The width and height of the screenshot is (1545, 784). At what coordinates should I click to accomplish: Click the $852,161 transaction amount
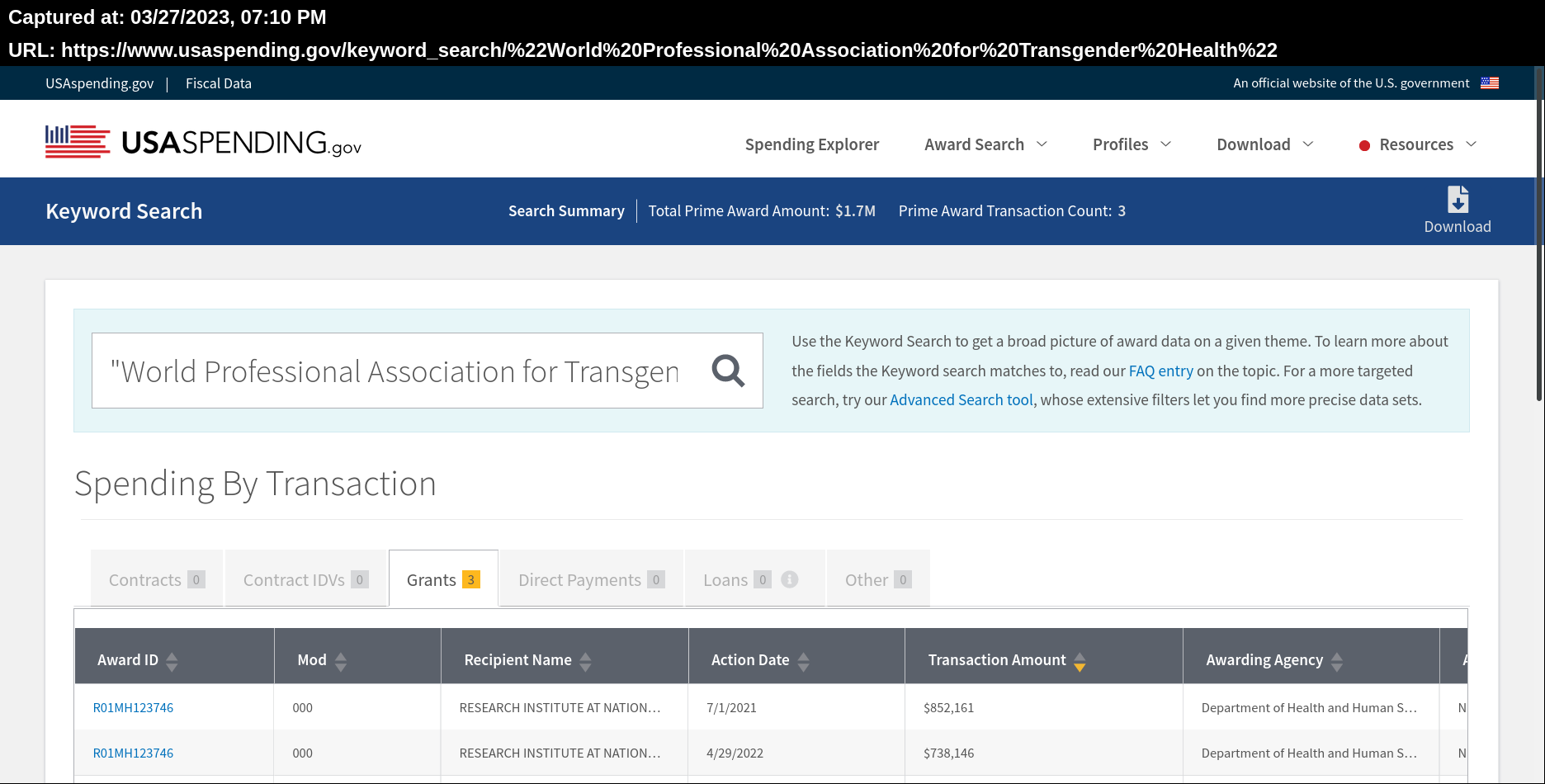pos(948,707)
